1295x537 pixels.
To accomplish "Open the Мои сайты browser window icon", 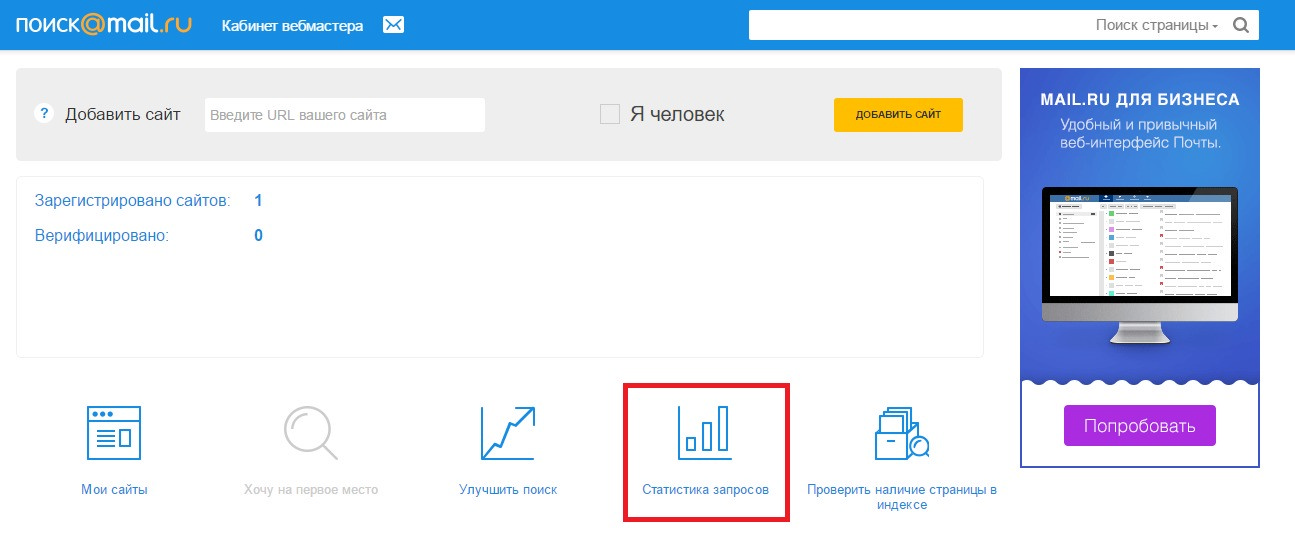I will (114, 433).
